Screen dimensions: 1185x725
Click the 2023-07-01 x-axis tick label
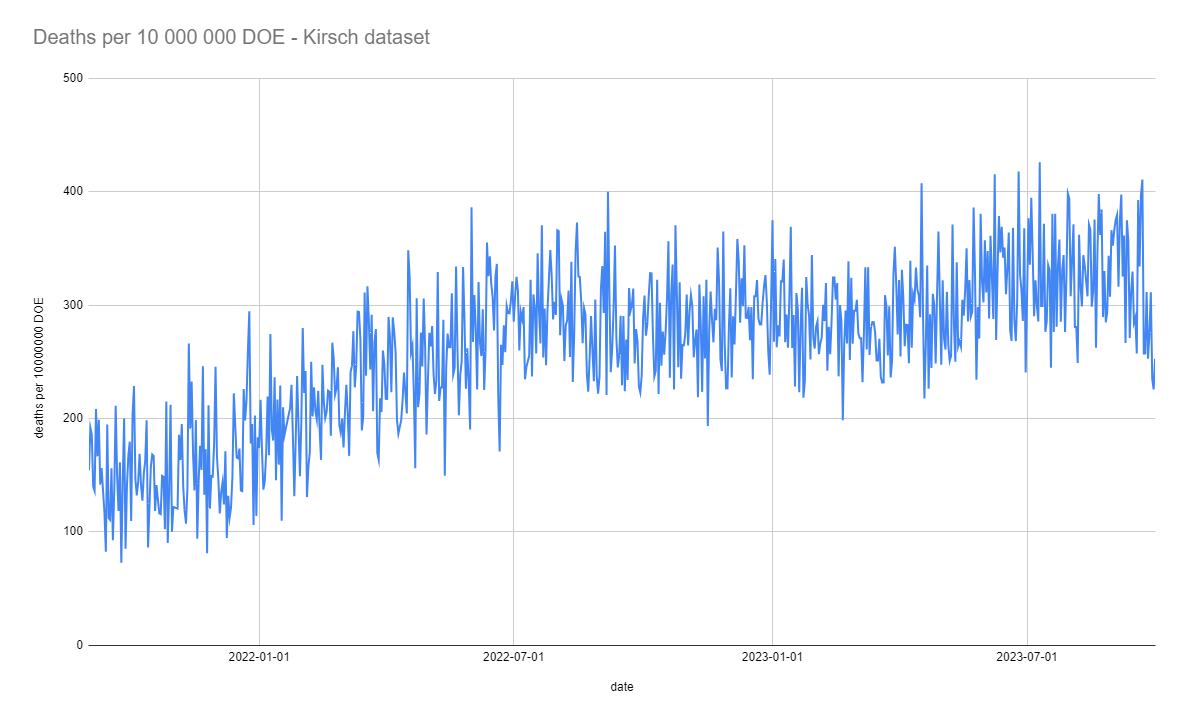pos(1028,657)
